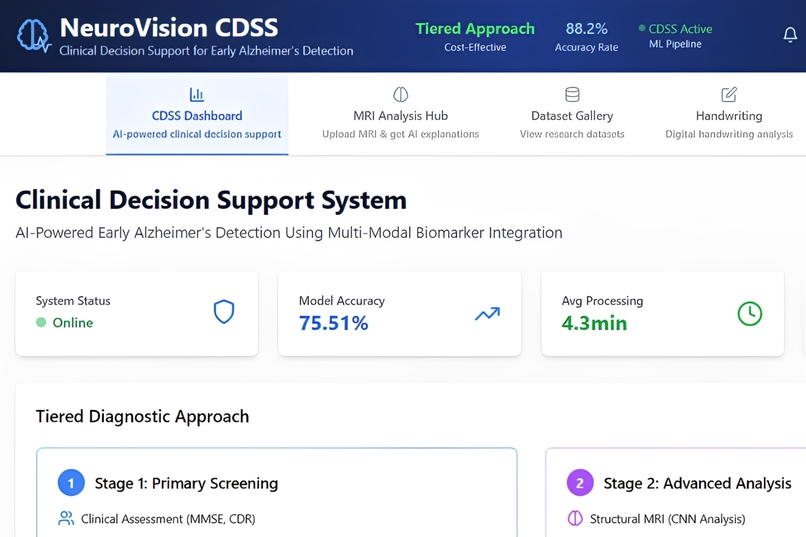Click the Tiered Approach header label
806x537 pixels.
point(475,29)
